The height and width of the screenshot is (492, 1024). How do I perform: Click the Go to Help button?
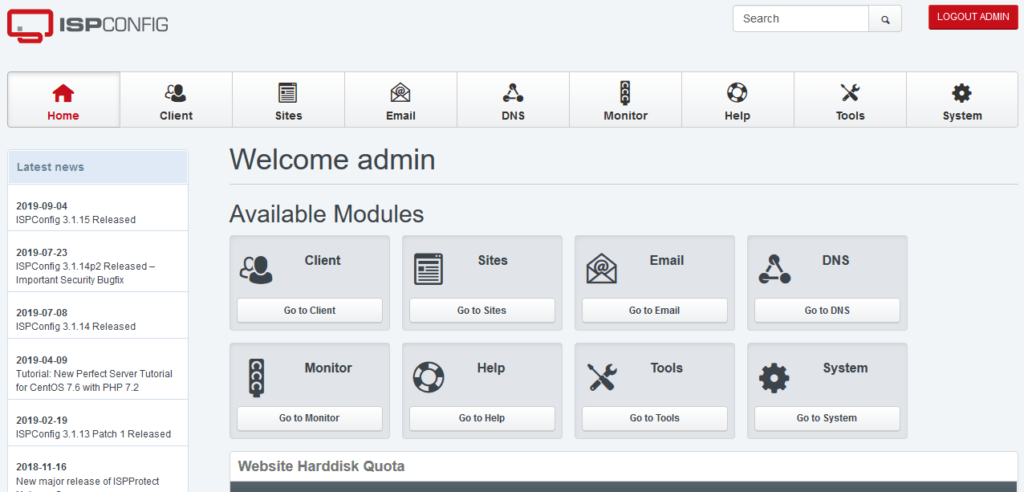click(x=482, y=418)
